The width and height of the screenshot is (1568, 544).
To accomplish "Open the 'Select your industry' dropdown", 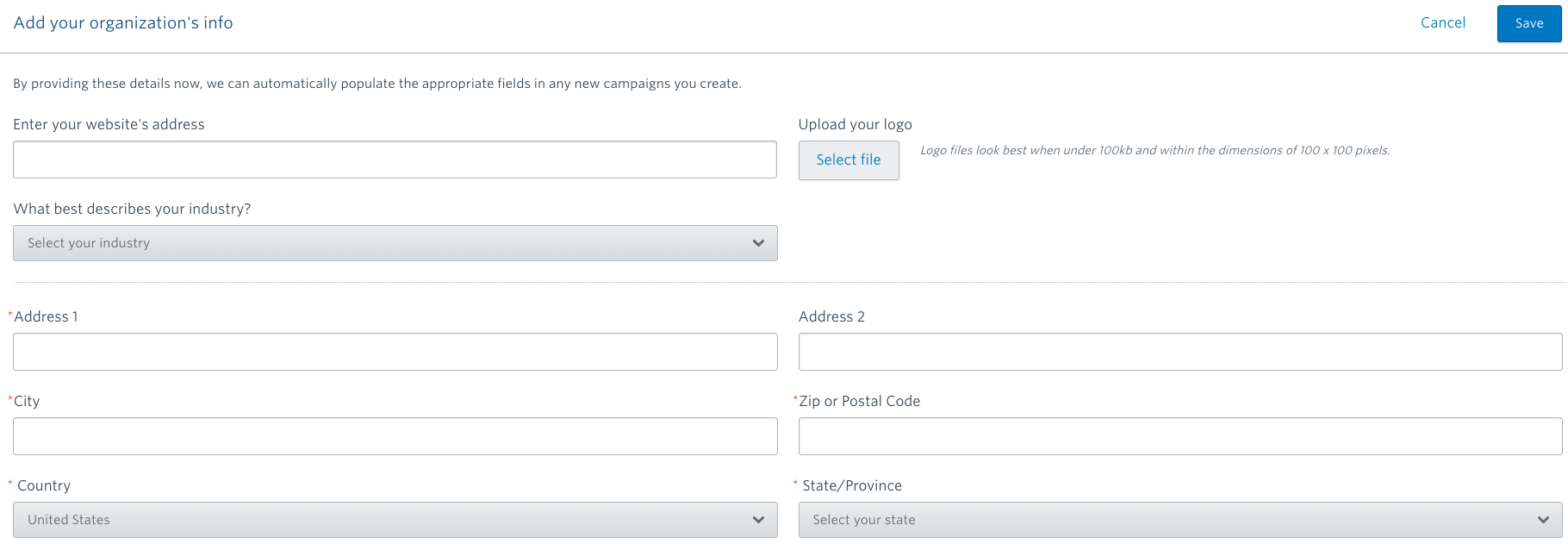I will click(x=395, y=243).
